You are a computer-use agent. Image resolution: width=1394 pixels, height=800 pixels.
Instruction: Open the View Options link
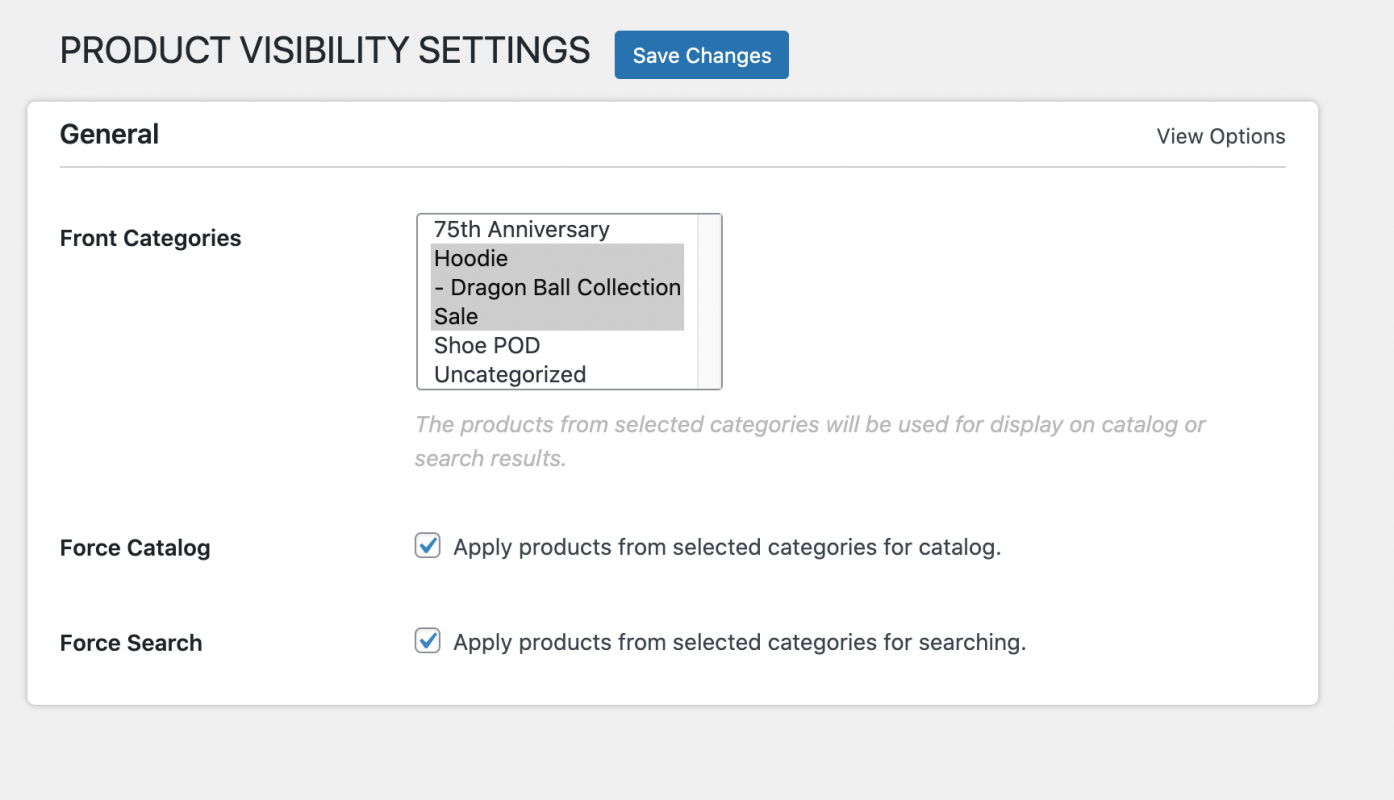pyautogui.click(x=1220, y=136)
